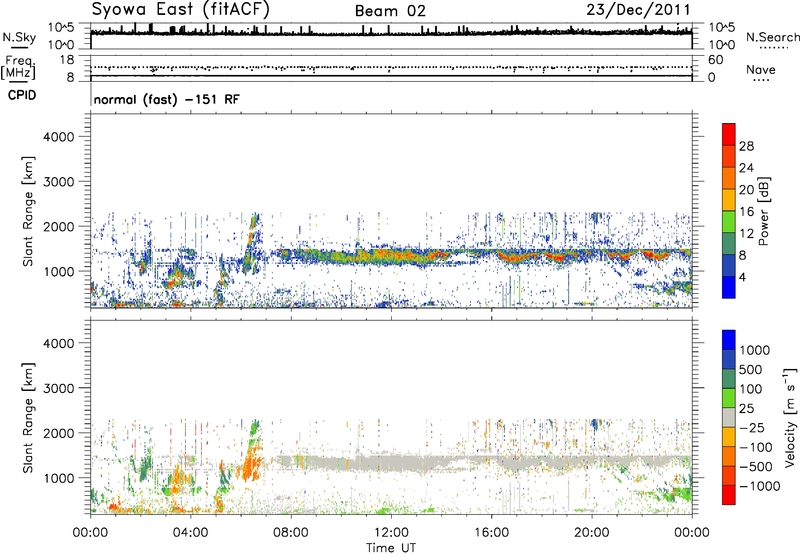Viewport: 800px width, 554px height.
Task: Click the "100" label on Velocity scale
Action: (751, 389)
